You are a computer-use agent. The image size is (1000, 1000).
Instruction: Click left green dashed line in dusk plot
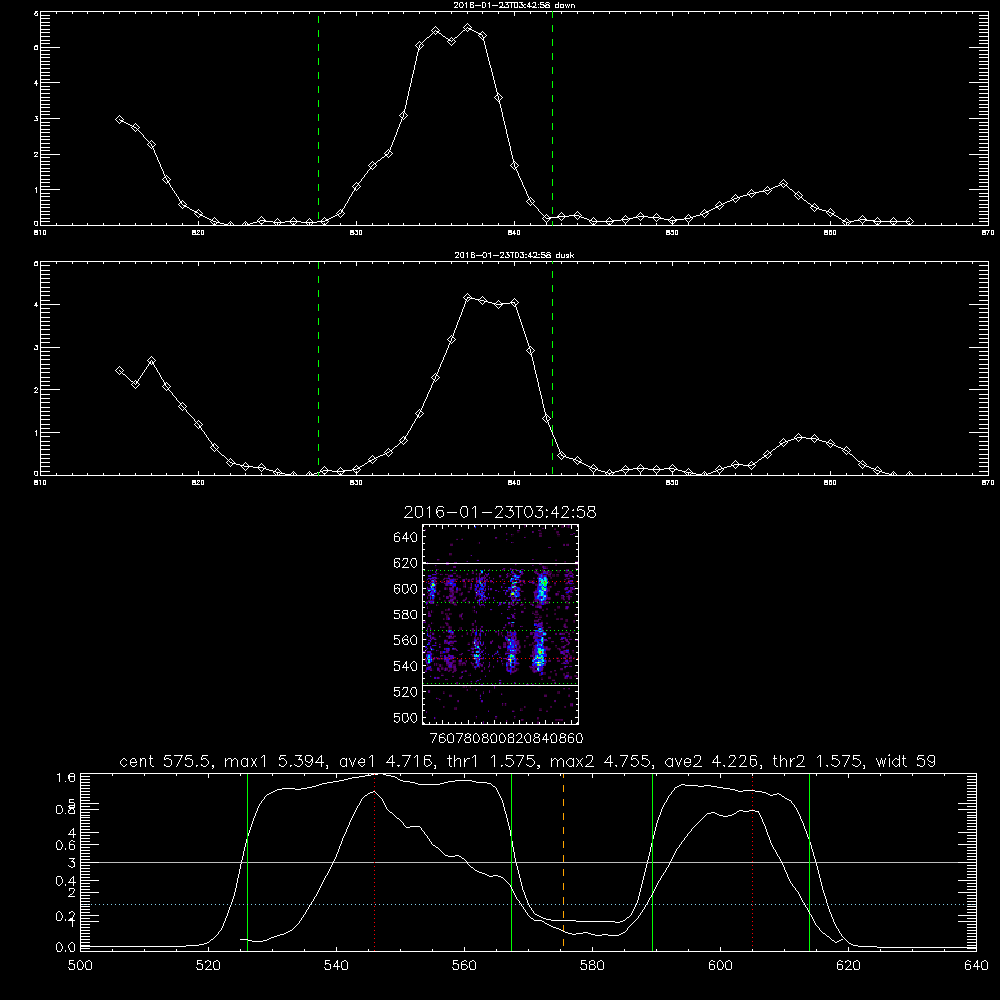point(318,368)
